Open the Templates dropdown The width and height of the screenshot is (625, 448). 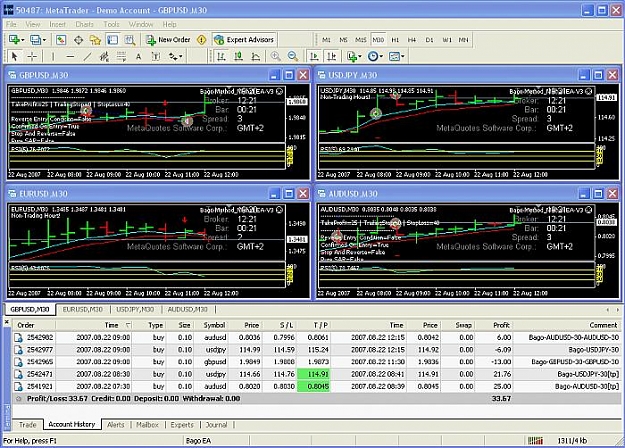(x=396, y=57)
